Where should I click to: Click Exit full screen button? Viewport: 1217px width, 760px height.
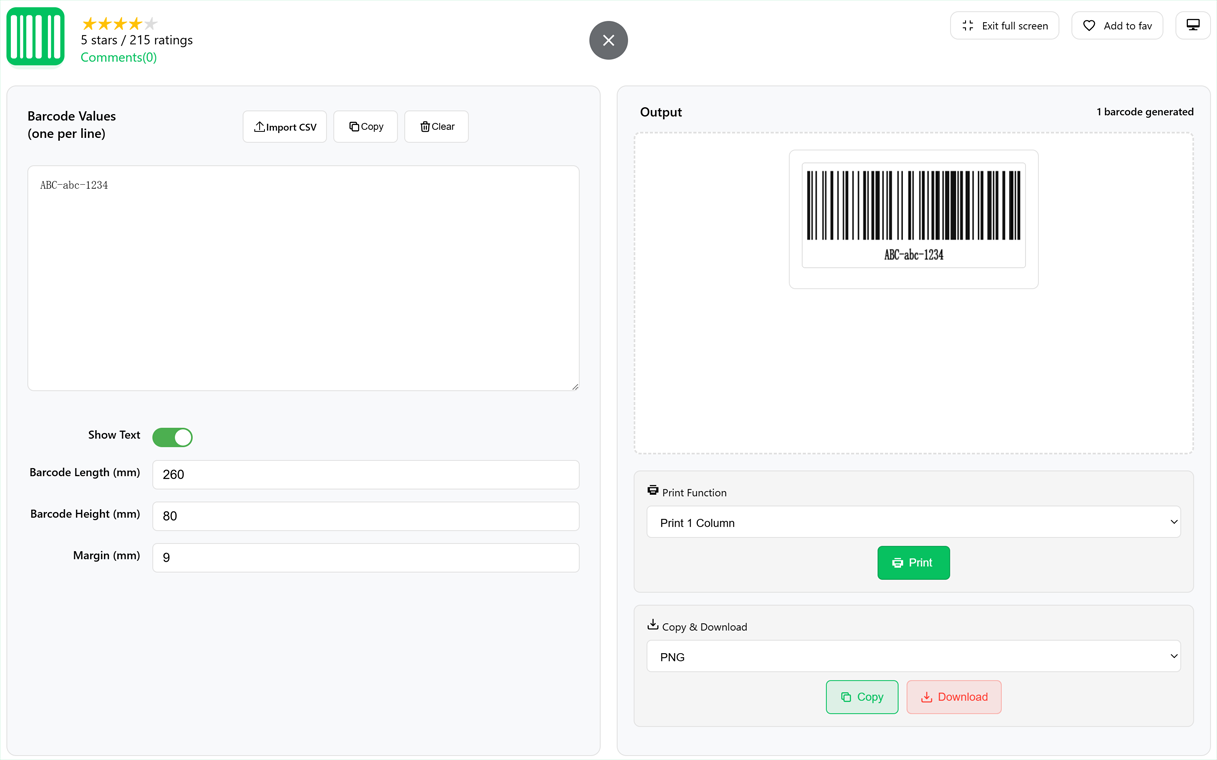[1004, 26]
